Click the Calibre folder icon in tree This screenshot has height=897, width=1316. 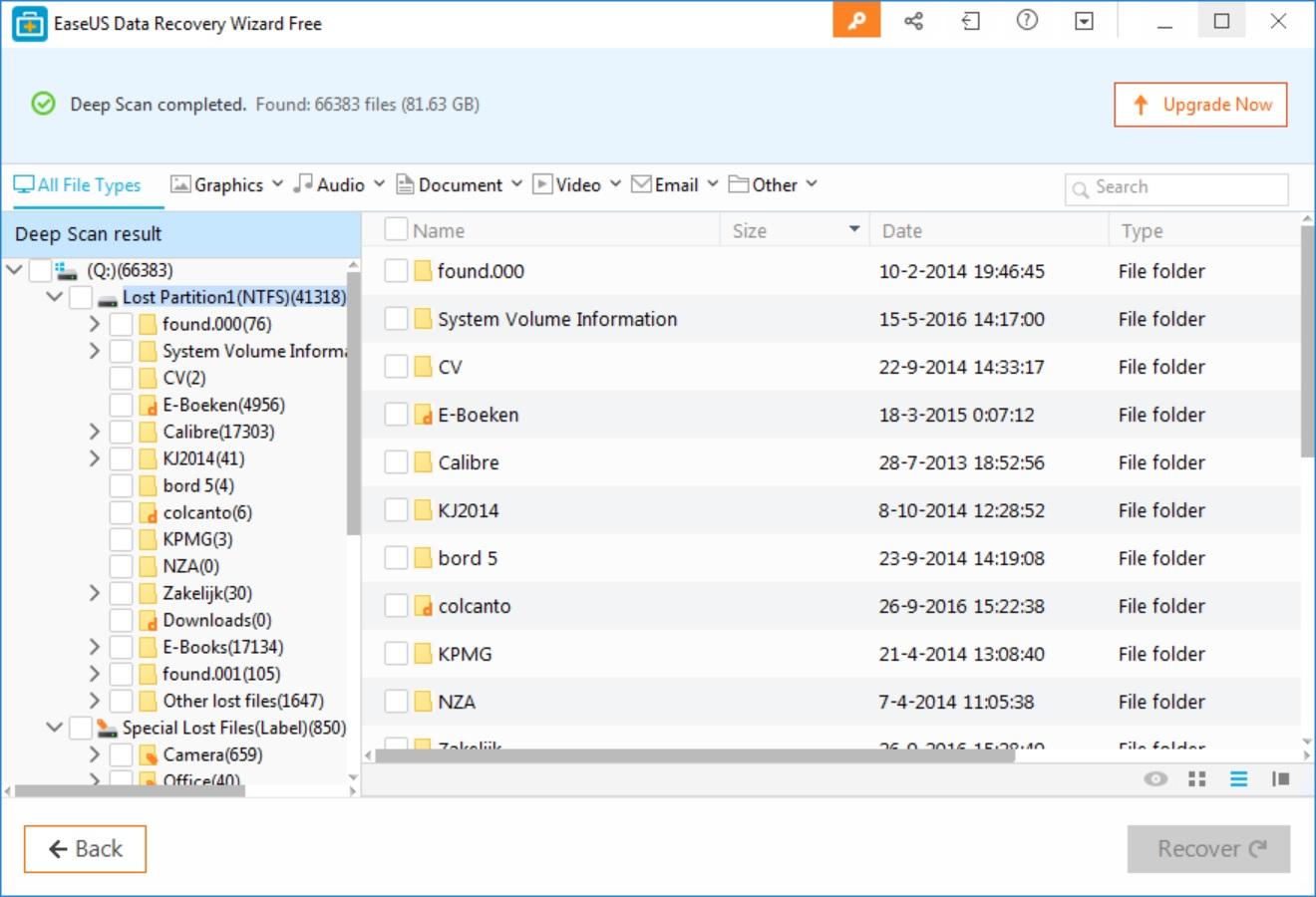(x=148, y=432)
